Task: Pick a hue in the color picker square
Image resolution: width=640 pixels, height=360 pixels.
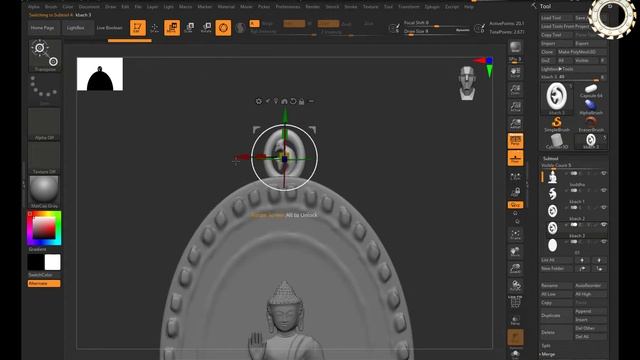Action: click(x=44, y=228)
